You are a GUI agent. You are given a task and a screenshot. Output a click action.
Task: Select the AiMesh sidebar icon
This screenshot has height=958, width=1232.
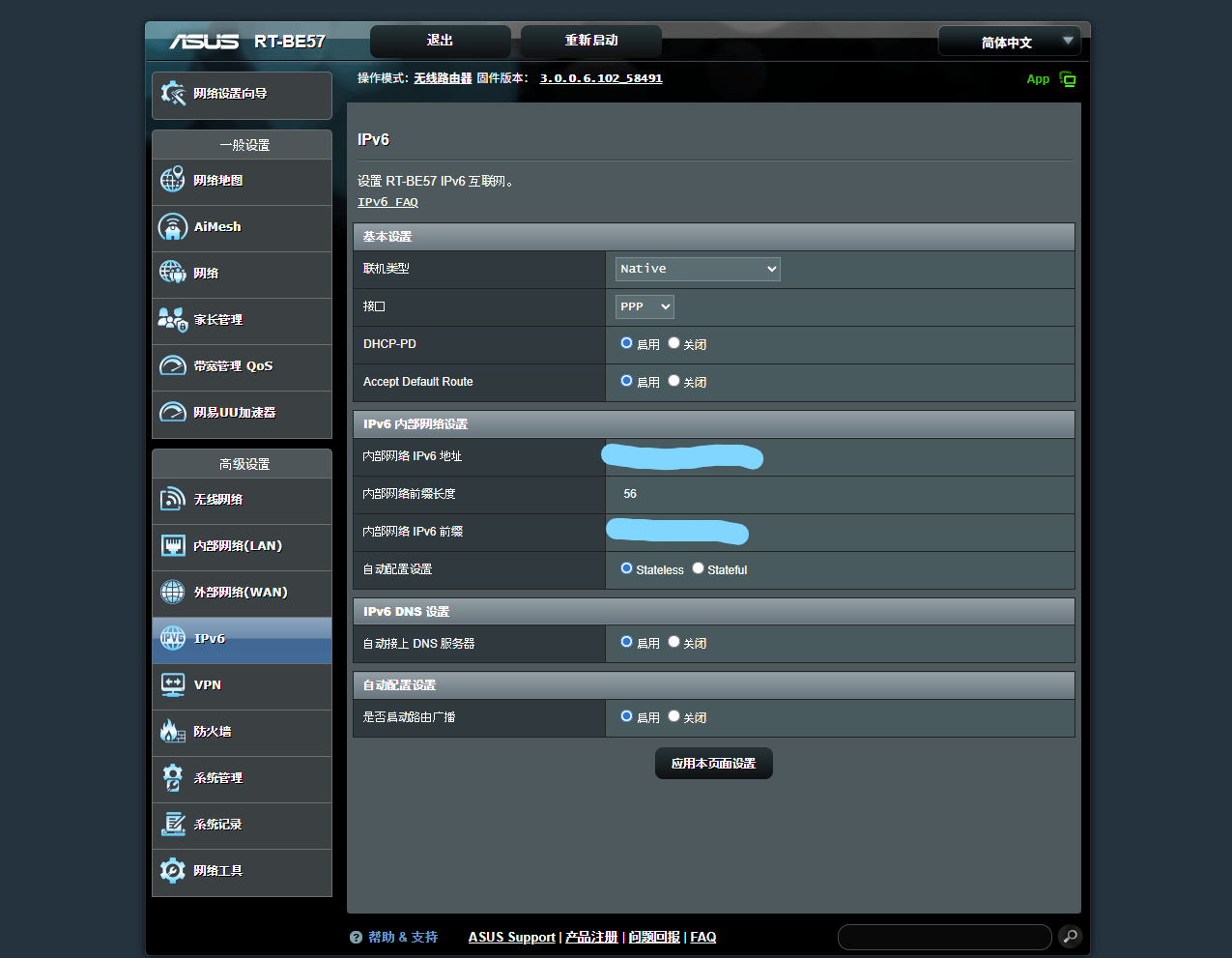172,226
